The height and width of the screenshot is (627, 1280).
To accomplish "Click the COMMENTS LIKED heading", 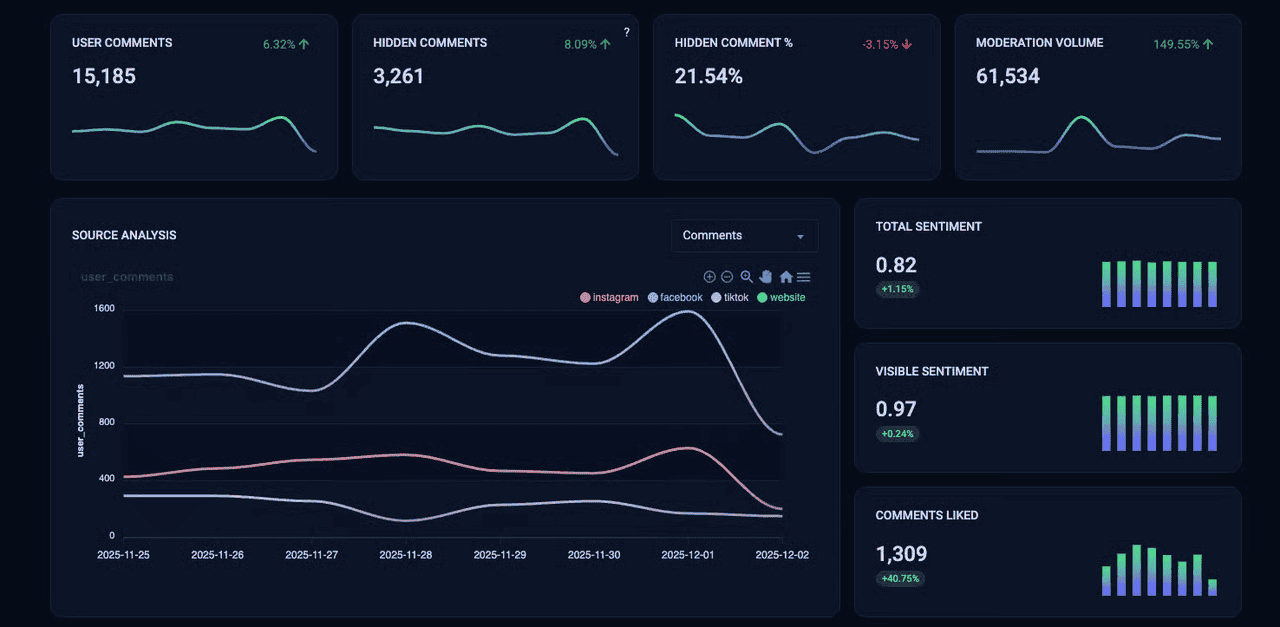I will click(927, 516).
